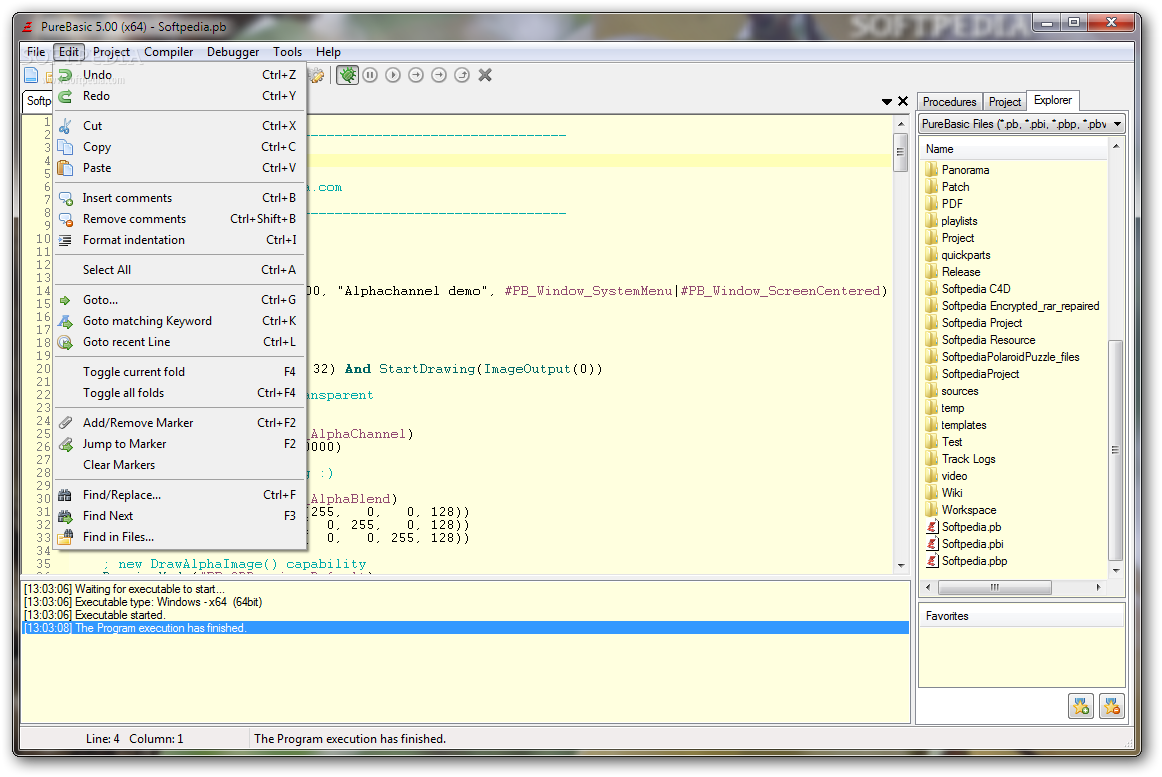Open the Tools menu
Viewport: 1162px width, 777px height.
pos(287,52)
